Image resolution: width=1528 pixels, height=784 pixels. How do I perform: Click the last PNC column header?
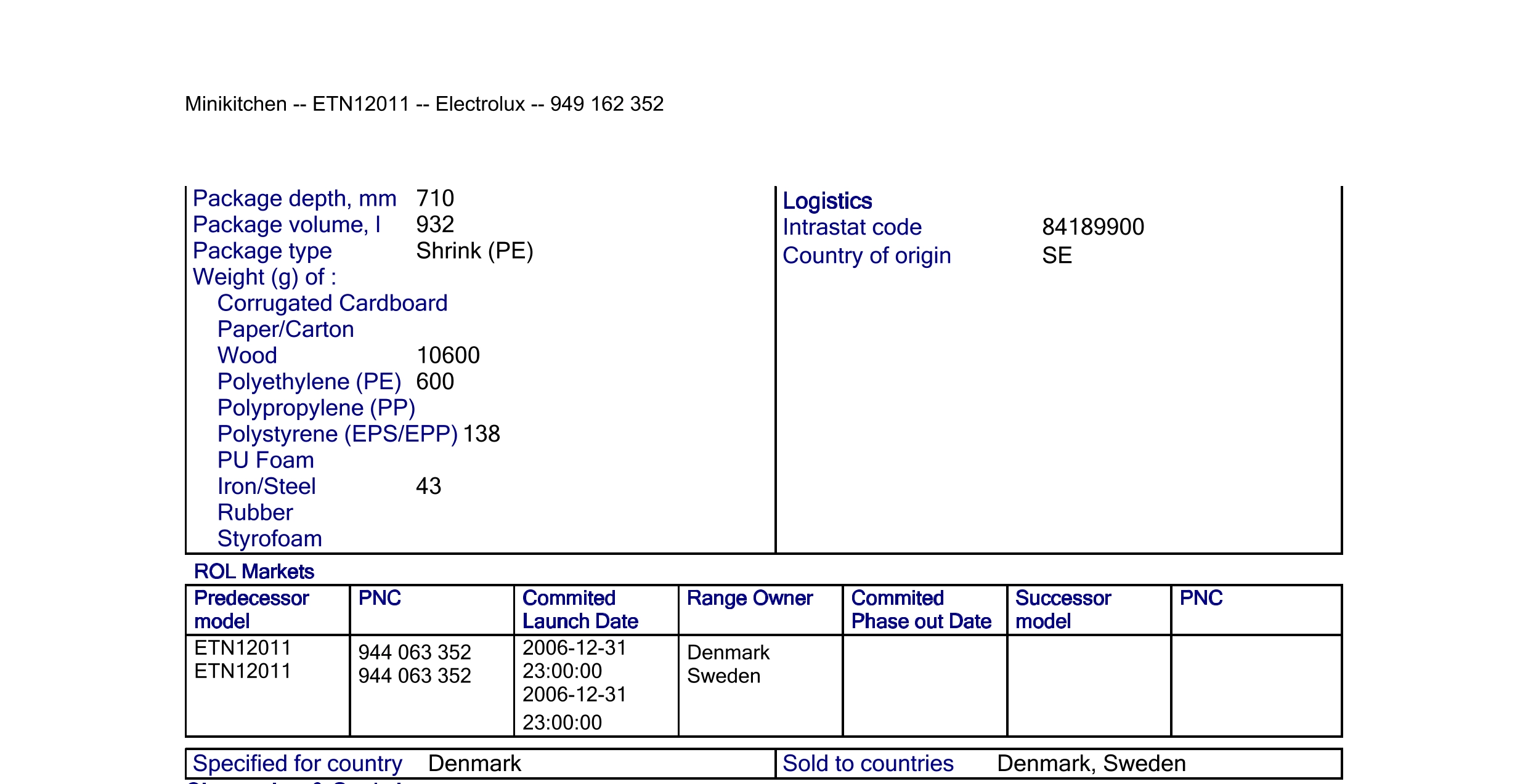pos(1201,598)
